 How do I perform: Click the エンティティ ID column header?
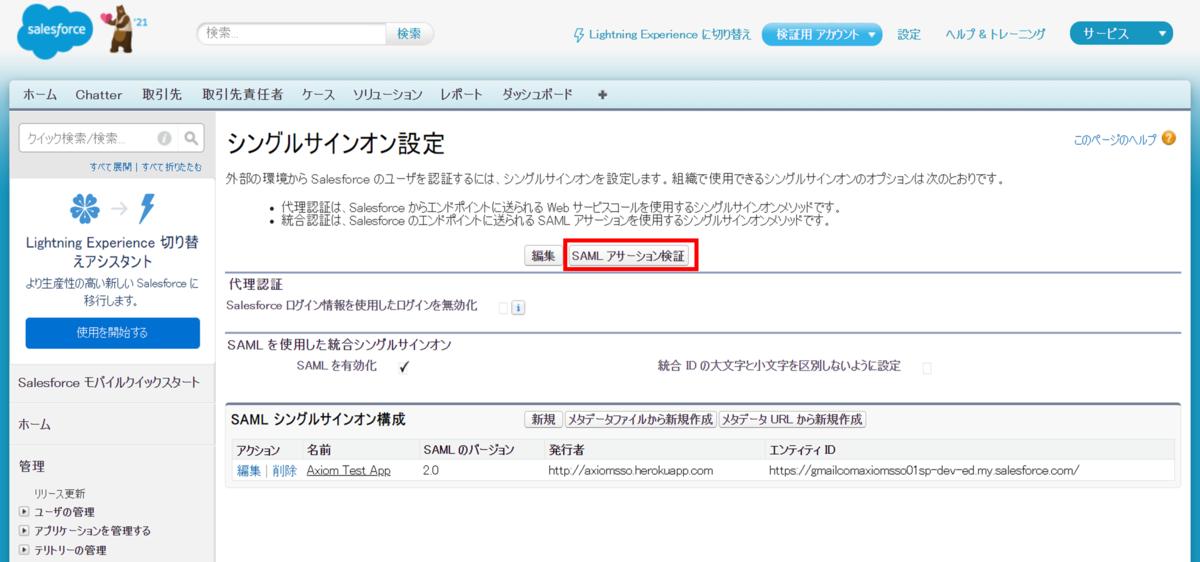coord(802,450)
